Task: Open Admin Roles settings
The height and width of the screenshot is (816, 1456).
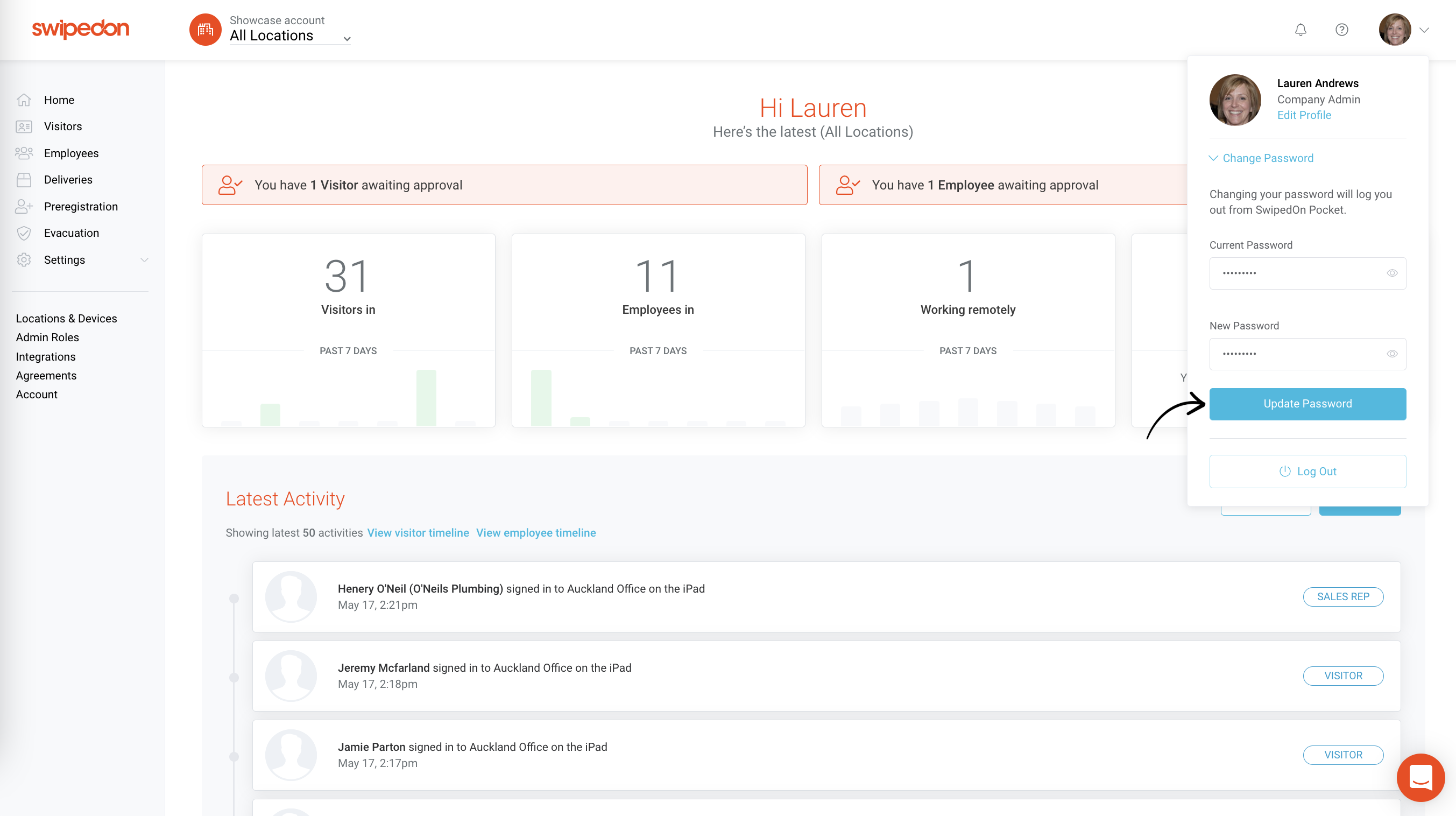Action: coord(47,337)
